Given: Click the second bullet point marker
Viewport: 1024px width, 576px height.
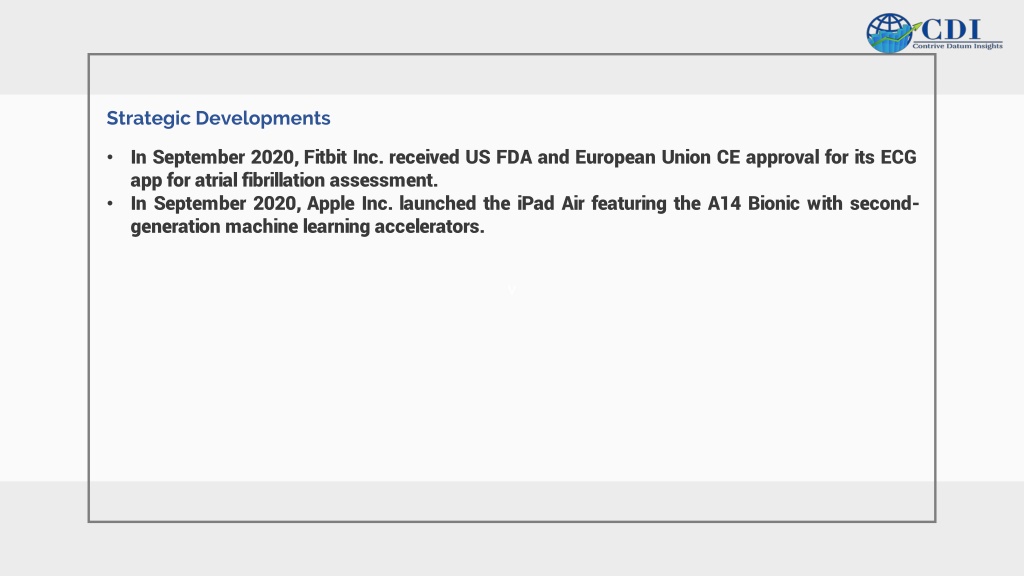Looking at the screenshot, I should (110, 204).
